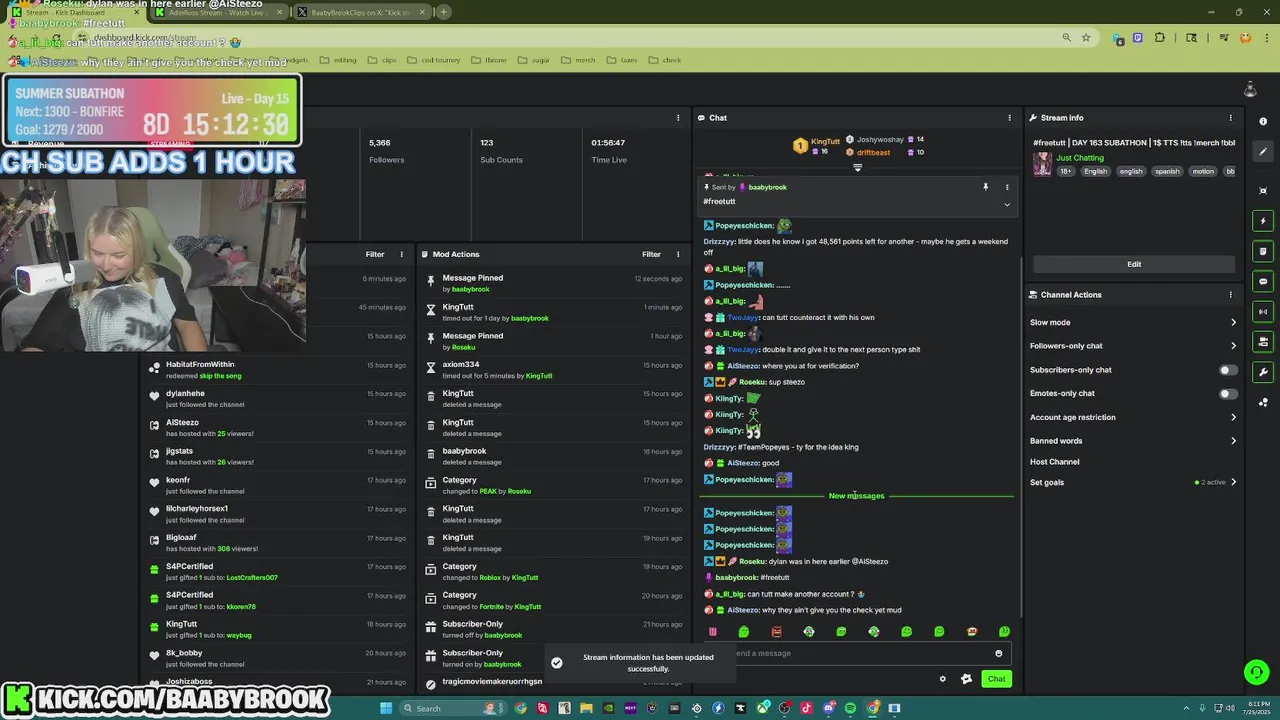Click the english stream tag
This screenshot has width=1280, height=720.
point(1131,171)
